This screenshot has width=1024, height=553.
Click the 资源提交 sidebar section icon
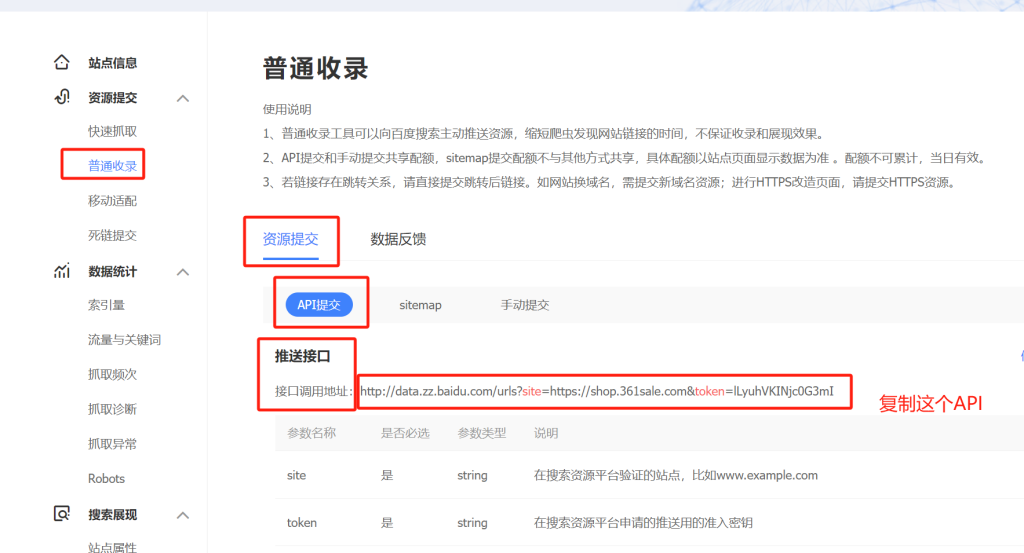(62, 97)
